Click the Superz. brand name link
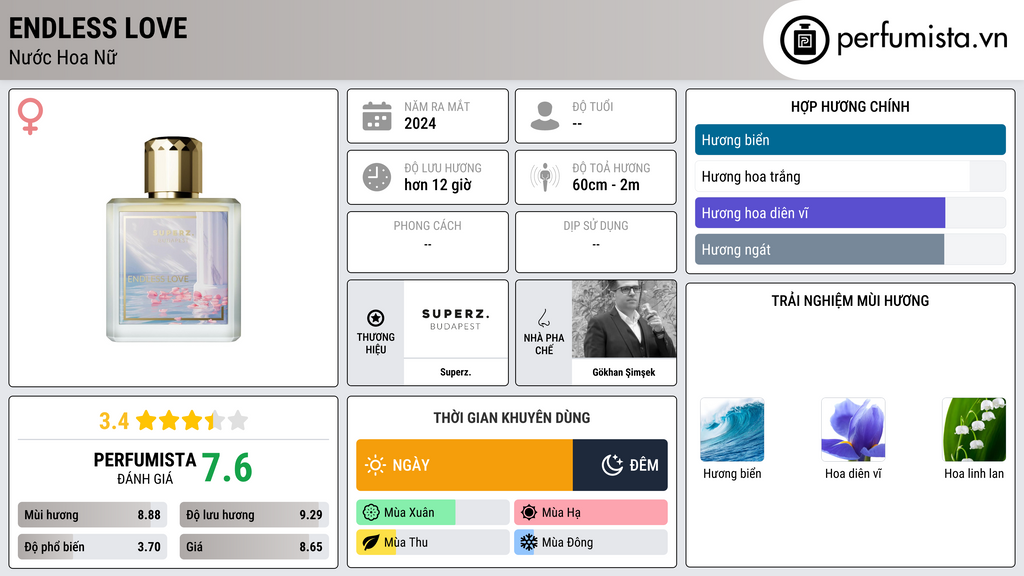This screenshot has width=1024, height=576. [455, 372]
